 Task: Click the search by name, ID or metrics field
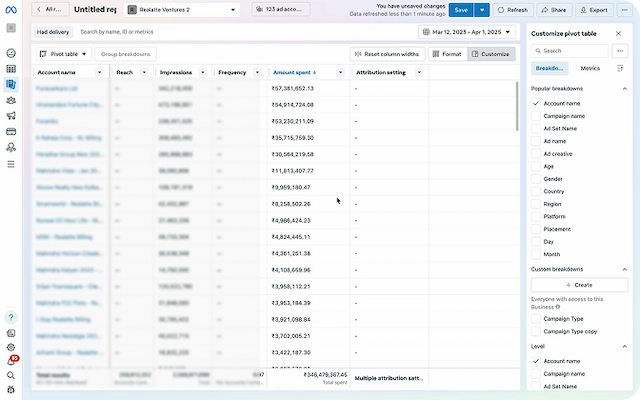click(240, 32)
